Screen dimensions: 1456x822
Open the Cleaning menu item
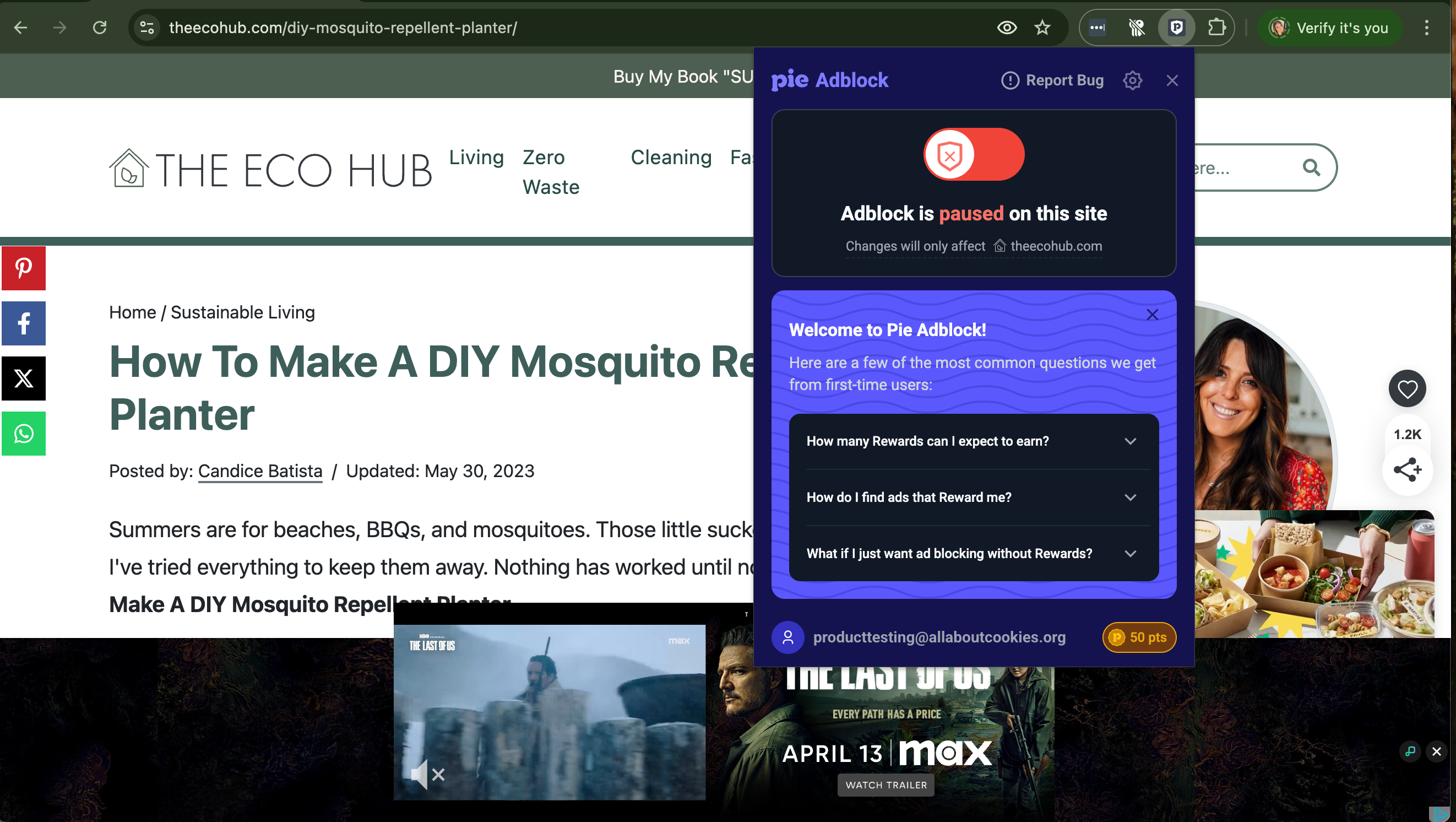(x=671, y=157)
